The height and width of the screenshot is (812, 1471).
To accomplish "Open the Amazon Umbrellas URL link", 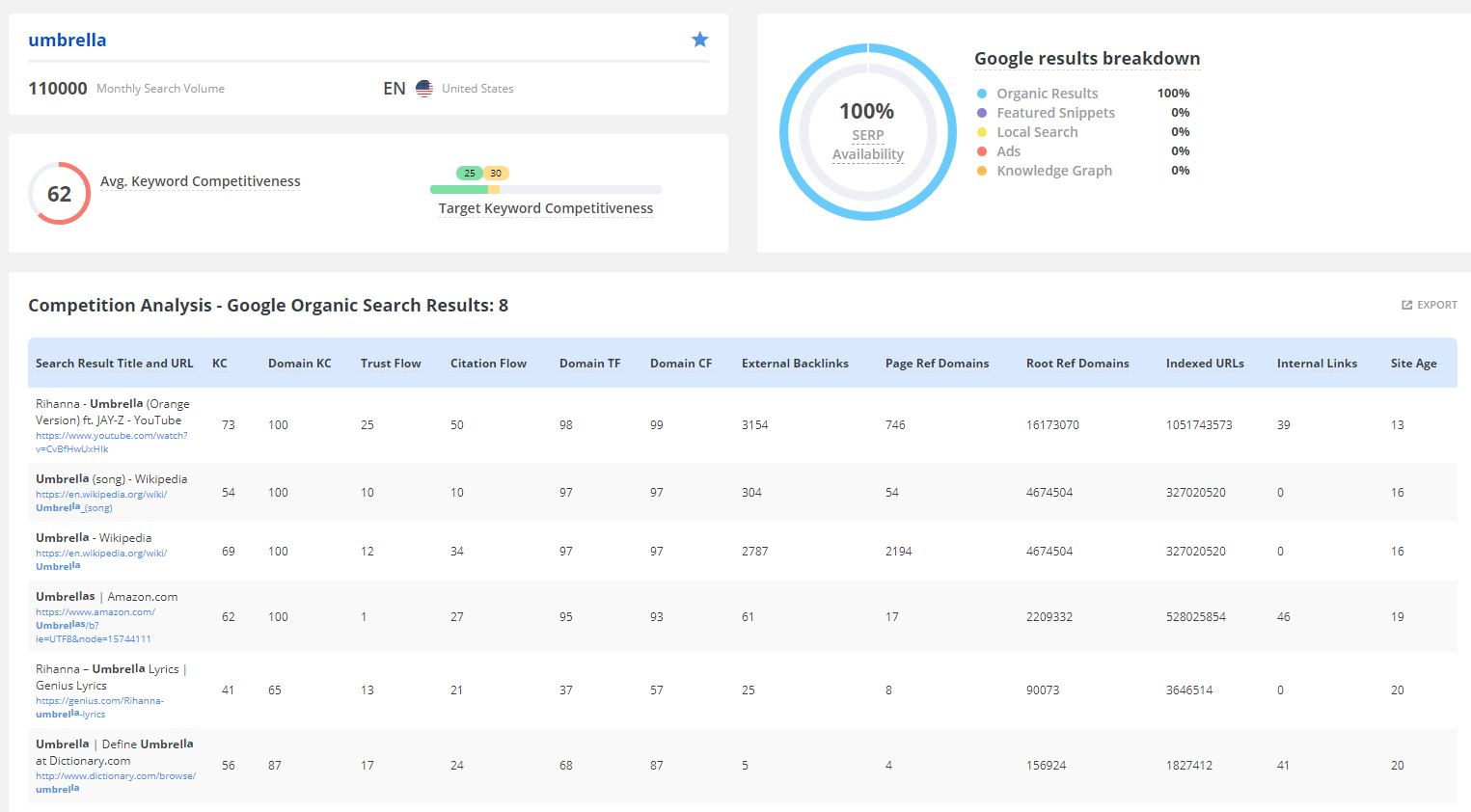I will [x=95, y=625].
